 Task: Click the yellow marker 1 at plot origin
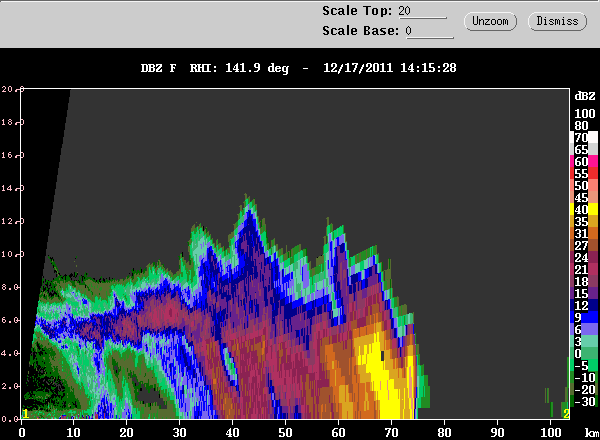click(25, 414)
